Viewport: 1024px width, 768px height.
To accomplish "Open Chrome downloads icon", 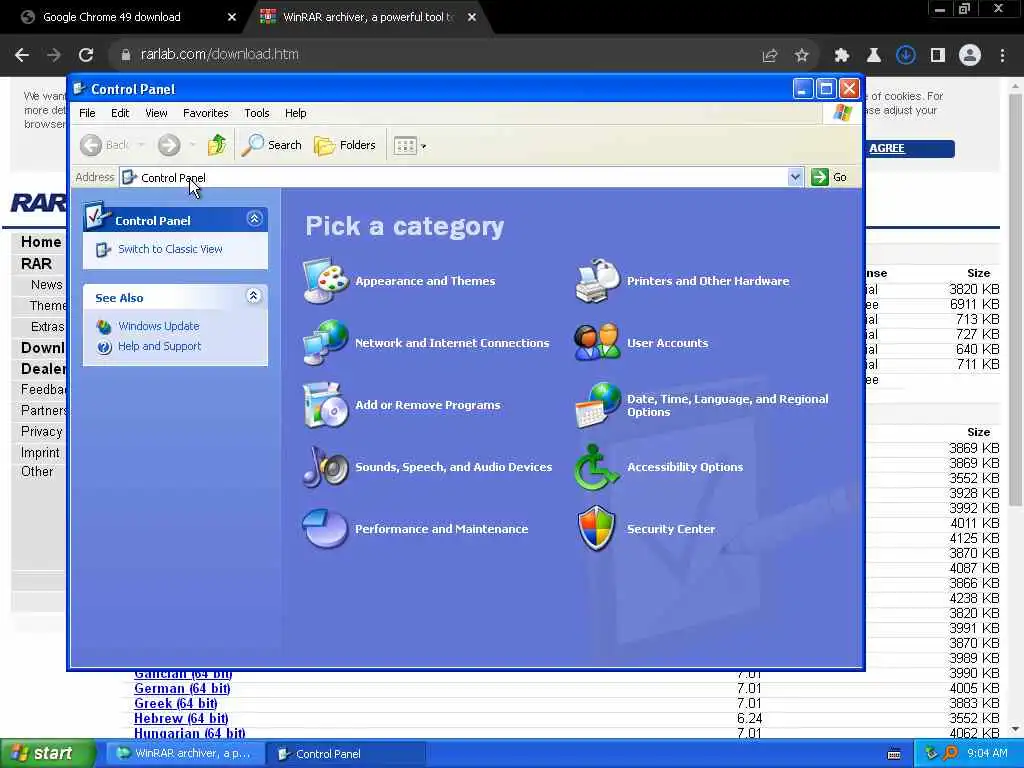I will point(906,56).
